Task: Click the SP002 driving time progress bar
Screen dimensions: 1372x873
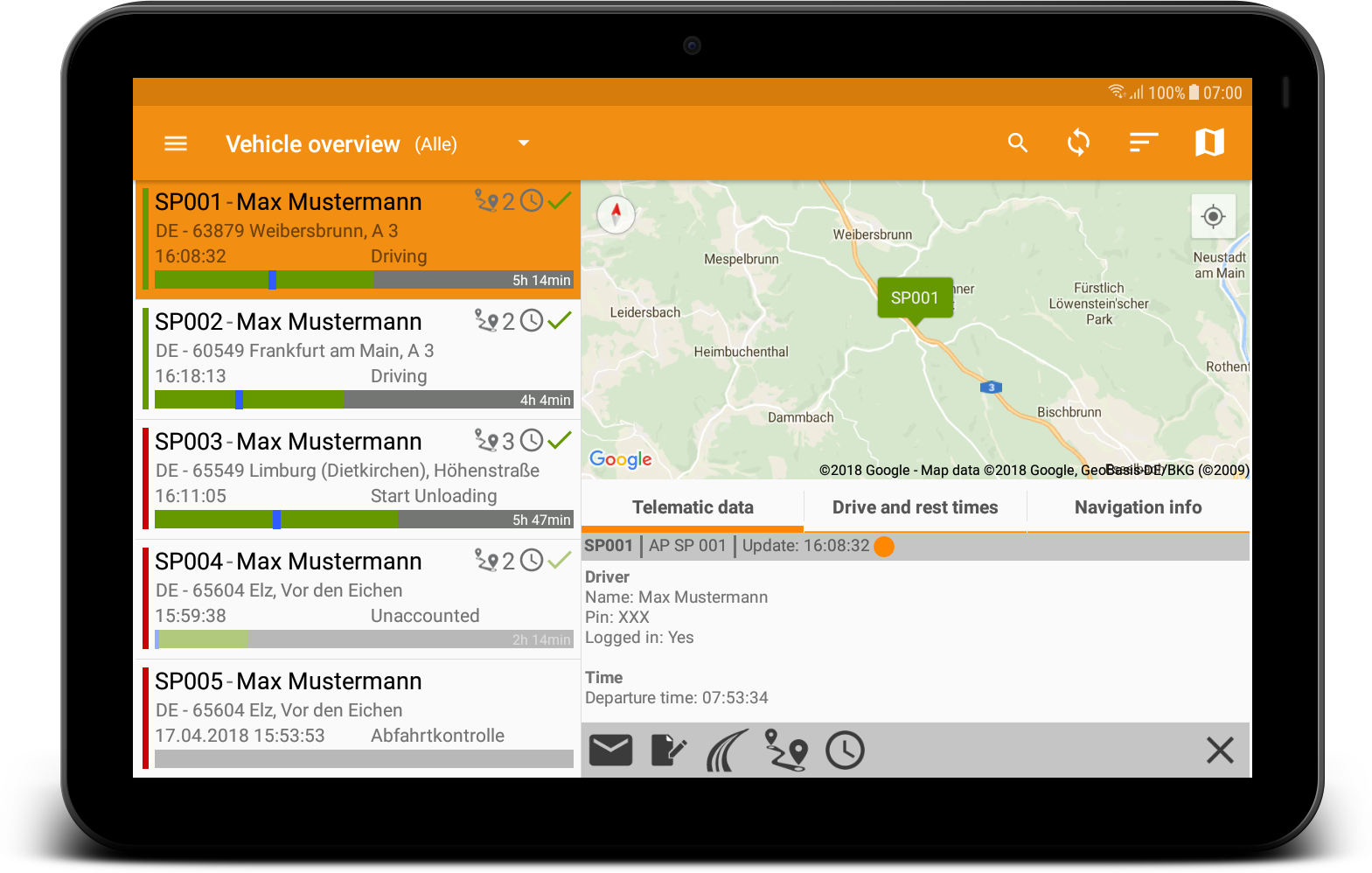Action: (x=364, y=400)
